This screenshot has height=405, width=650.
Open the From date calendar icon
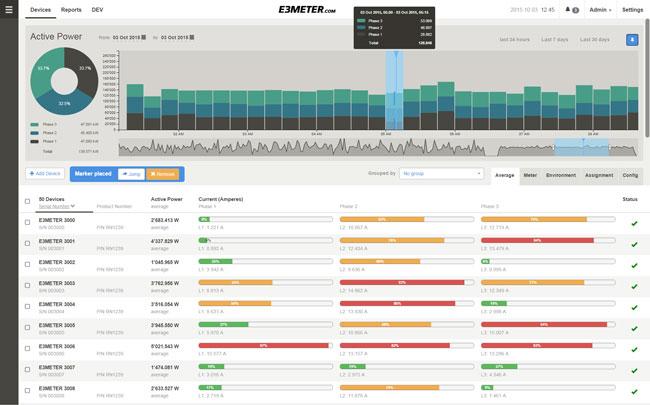(144, 37)
